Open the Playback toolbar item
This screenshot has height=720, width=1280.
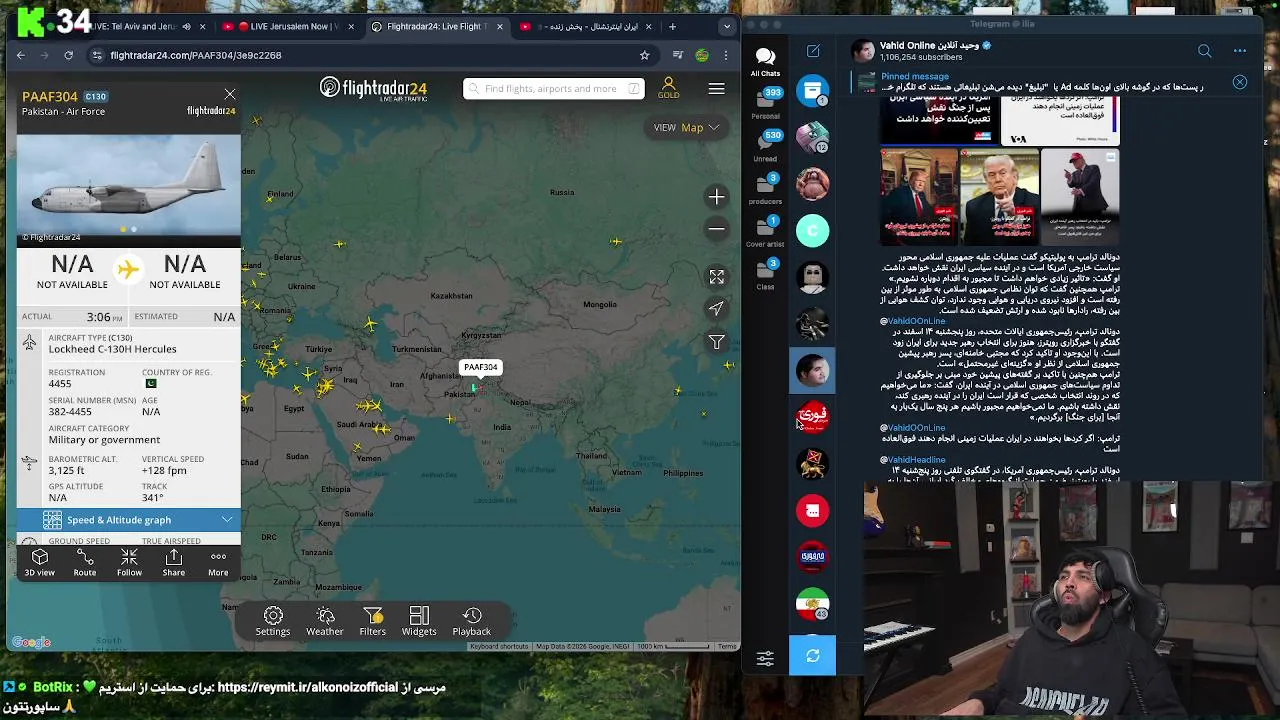click(x=472, y=621)
